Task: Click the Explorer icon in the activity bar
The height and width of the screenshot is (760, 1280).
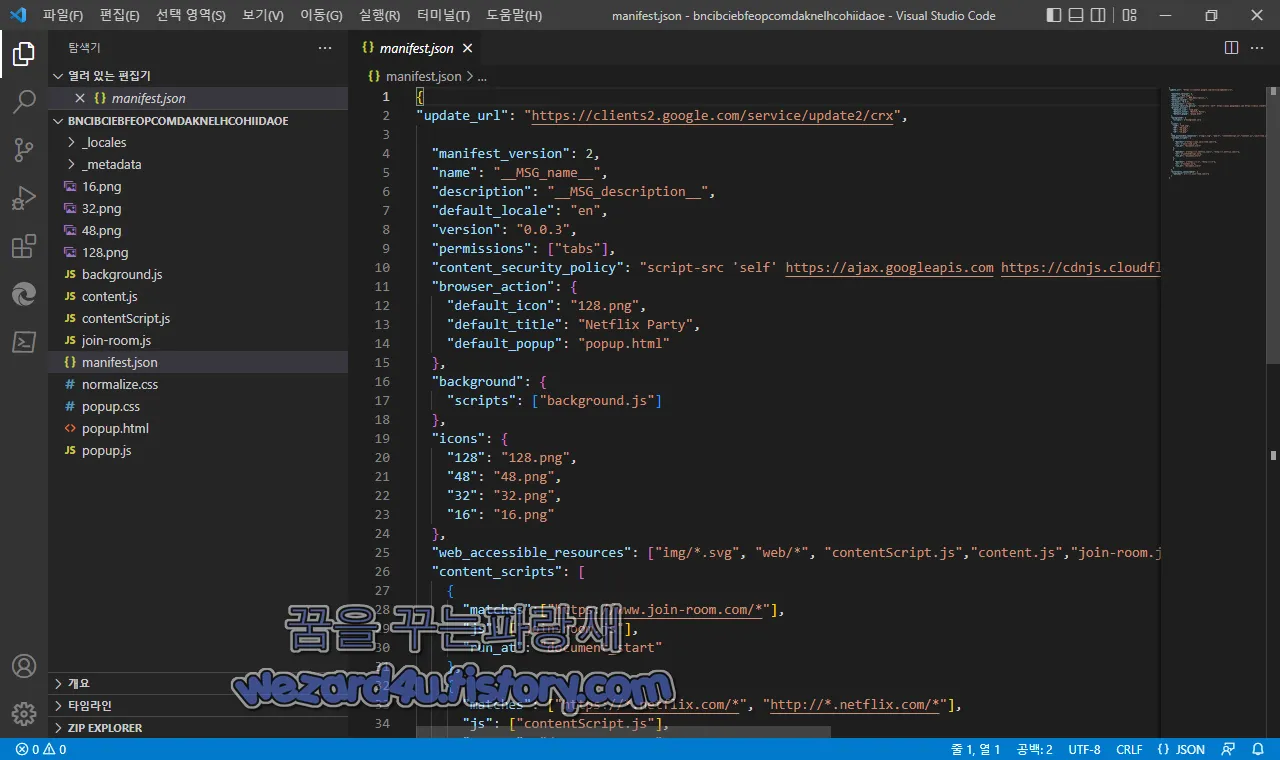Action: coord(24,53)
